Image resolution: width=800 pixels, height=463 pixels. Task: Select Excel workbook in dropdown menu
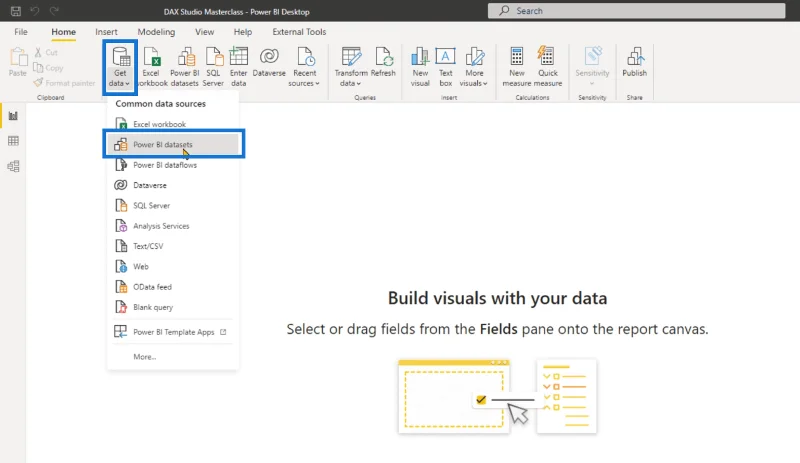pos(173,124)
